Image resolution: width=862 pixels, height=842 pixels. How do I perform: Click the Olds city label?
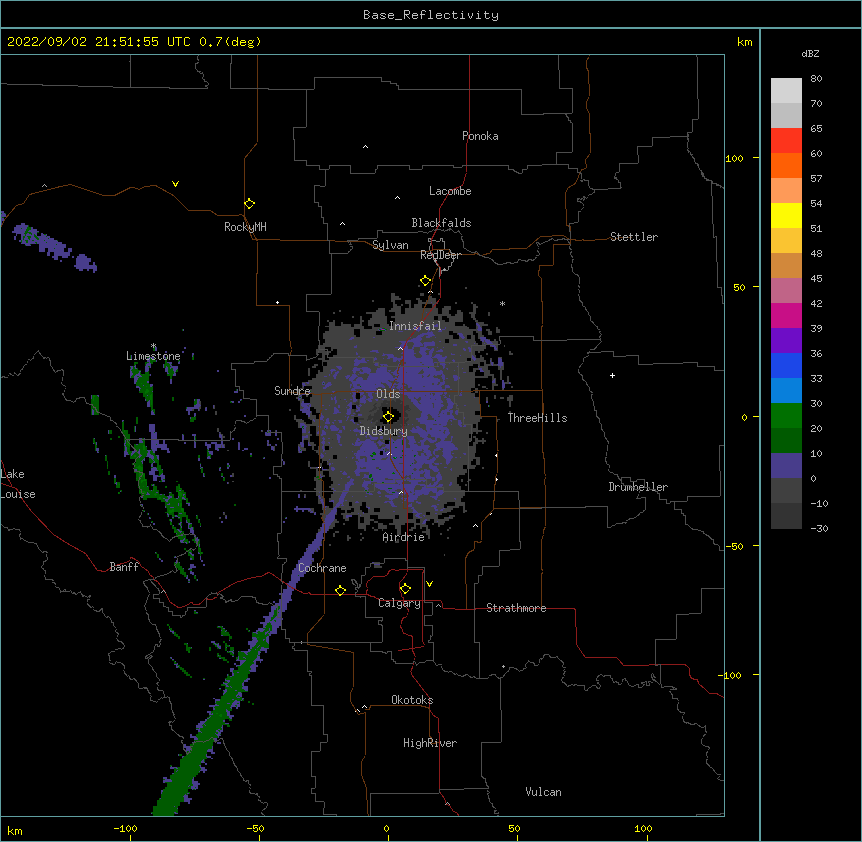(x=388, y=394)
